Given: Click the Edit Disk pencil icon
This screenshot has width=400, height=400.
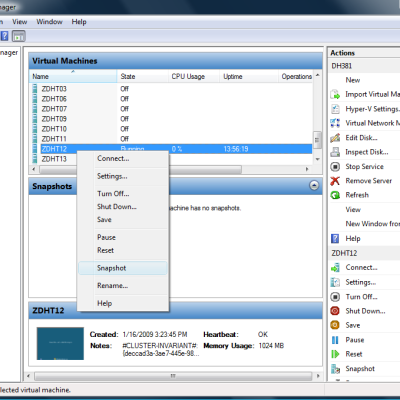Looking at the screenshot, I should (335, 138).
